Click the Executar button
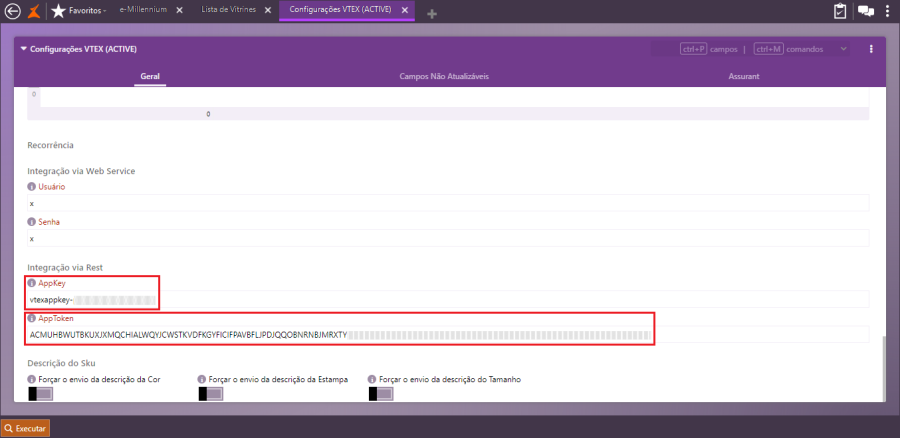This screenshot has height=438, width=900. click(25, 428)
